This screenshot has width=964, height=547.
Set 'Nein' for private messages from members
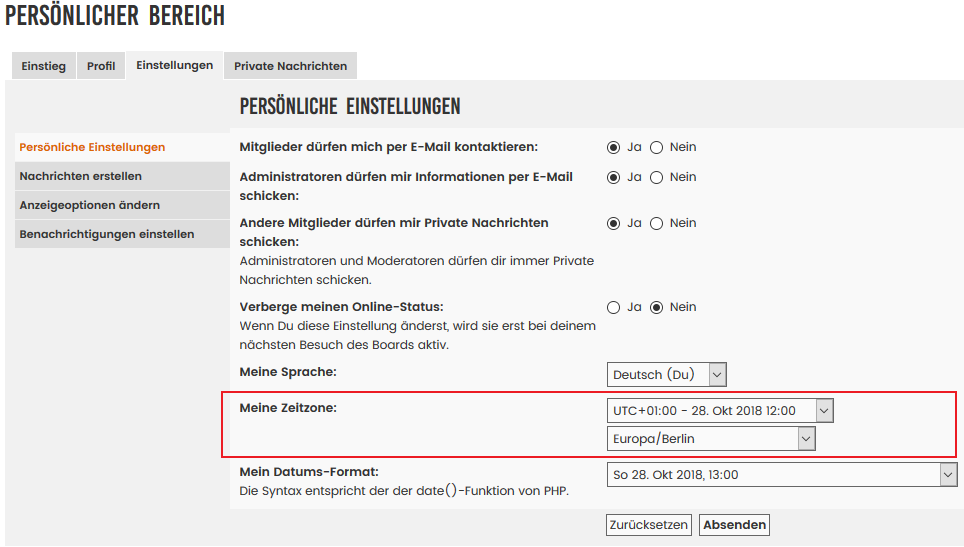[657, 223]
